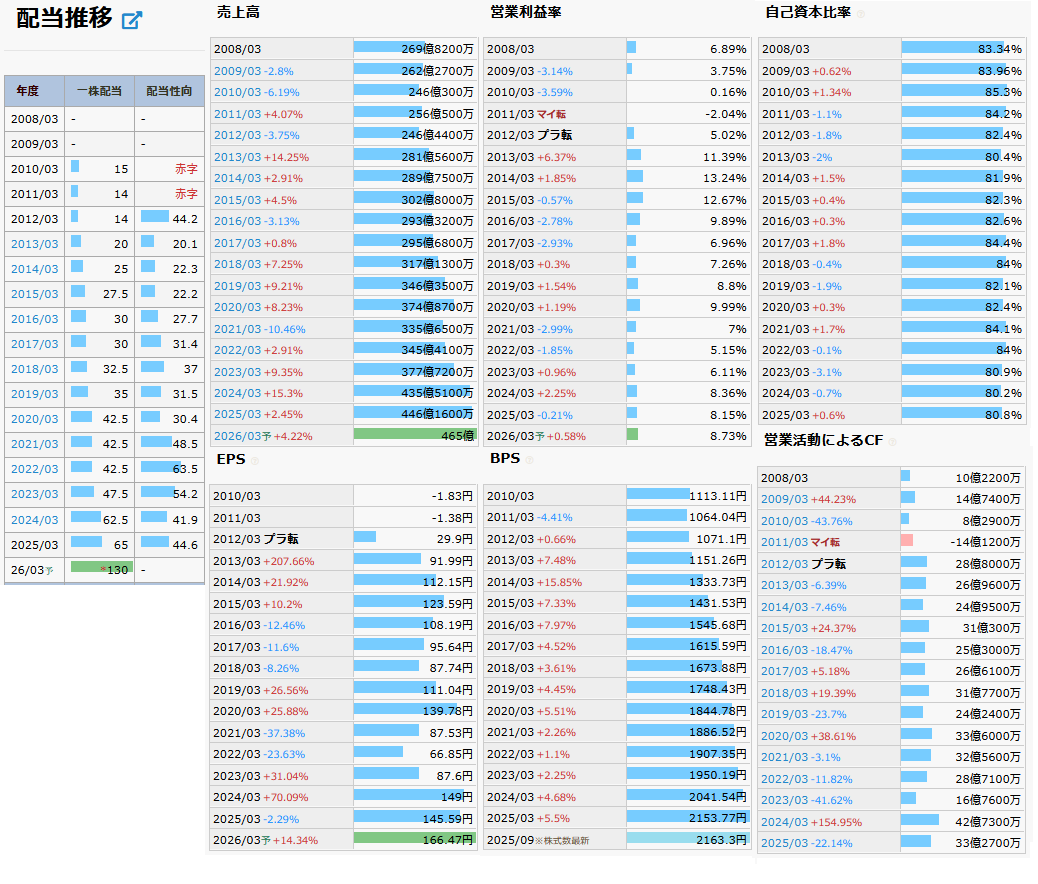Click the help icon next to 自己資本比率

coord(861,14)
